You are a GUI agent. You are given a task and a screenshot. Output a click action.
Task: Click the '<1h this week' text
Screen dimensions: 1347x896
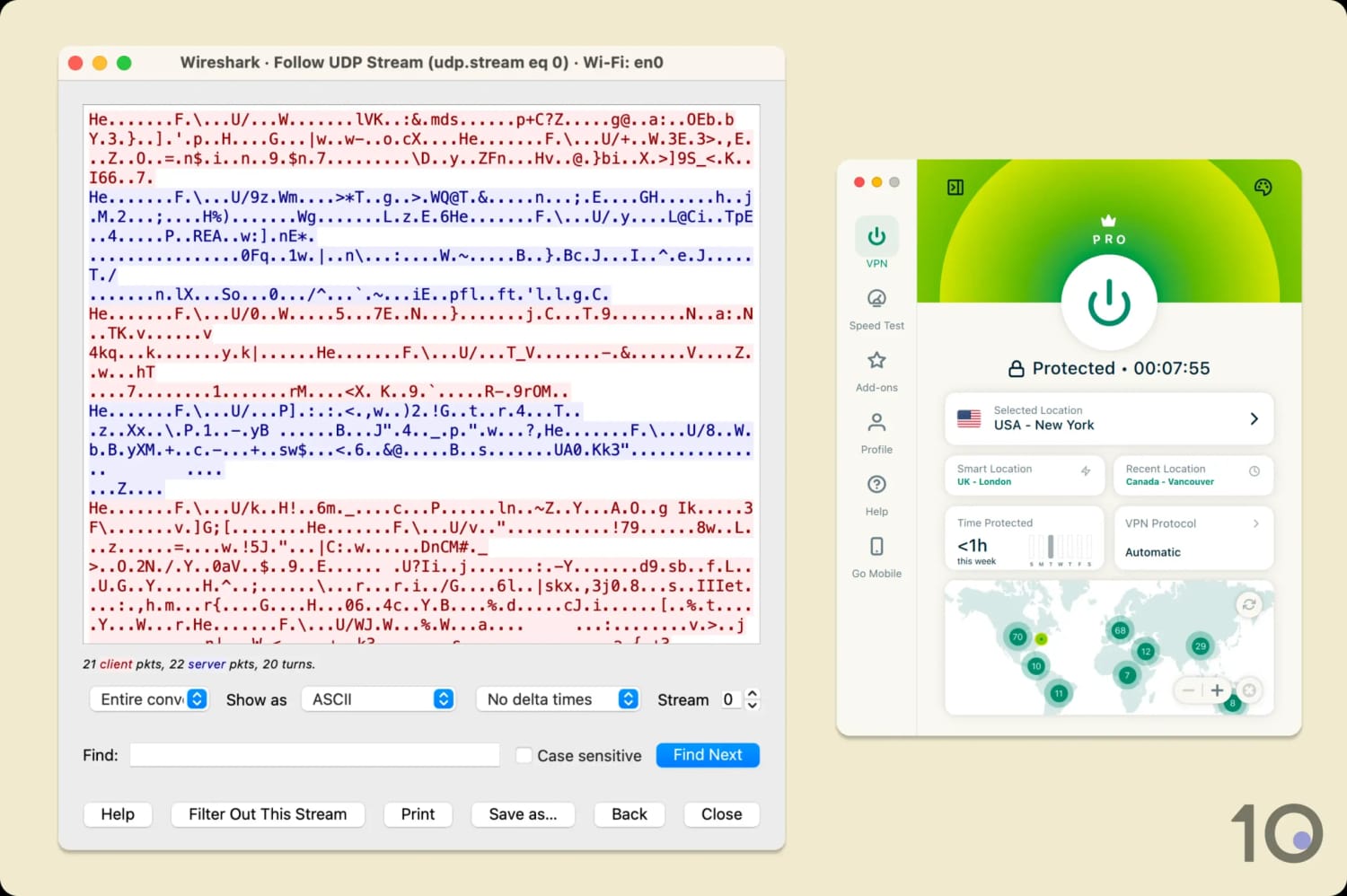[x=977, y=550]
